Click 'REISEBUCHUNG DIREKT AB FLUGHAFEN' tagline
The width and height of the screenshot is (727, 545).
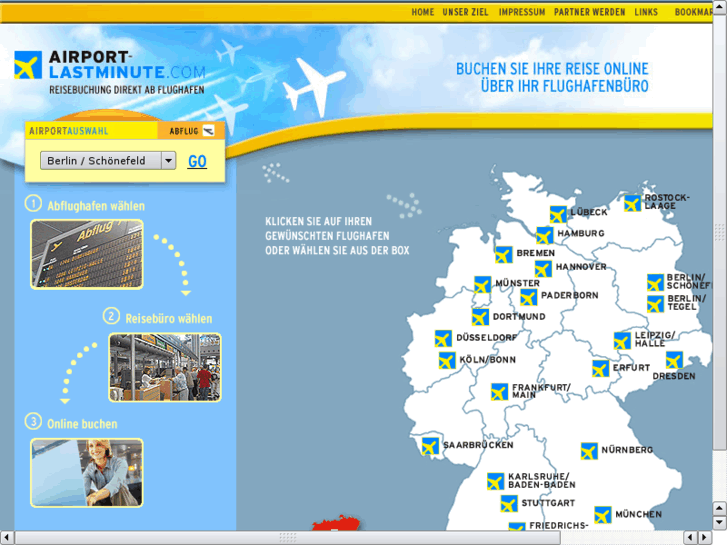coord(127,90)
